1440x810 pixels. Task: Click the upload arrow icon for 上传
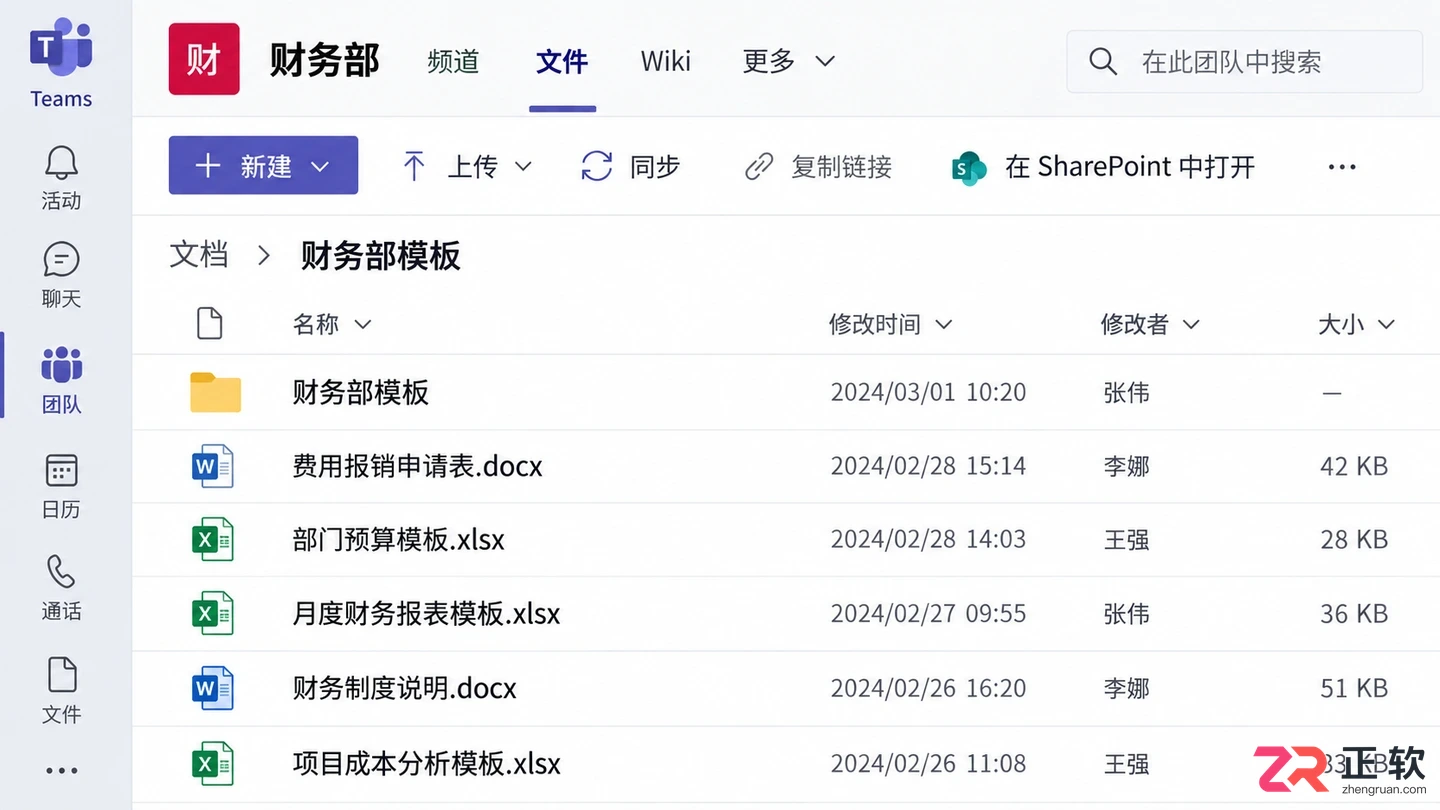pos(414,166)
